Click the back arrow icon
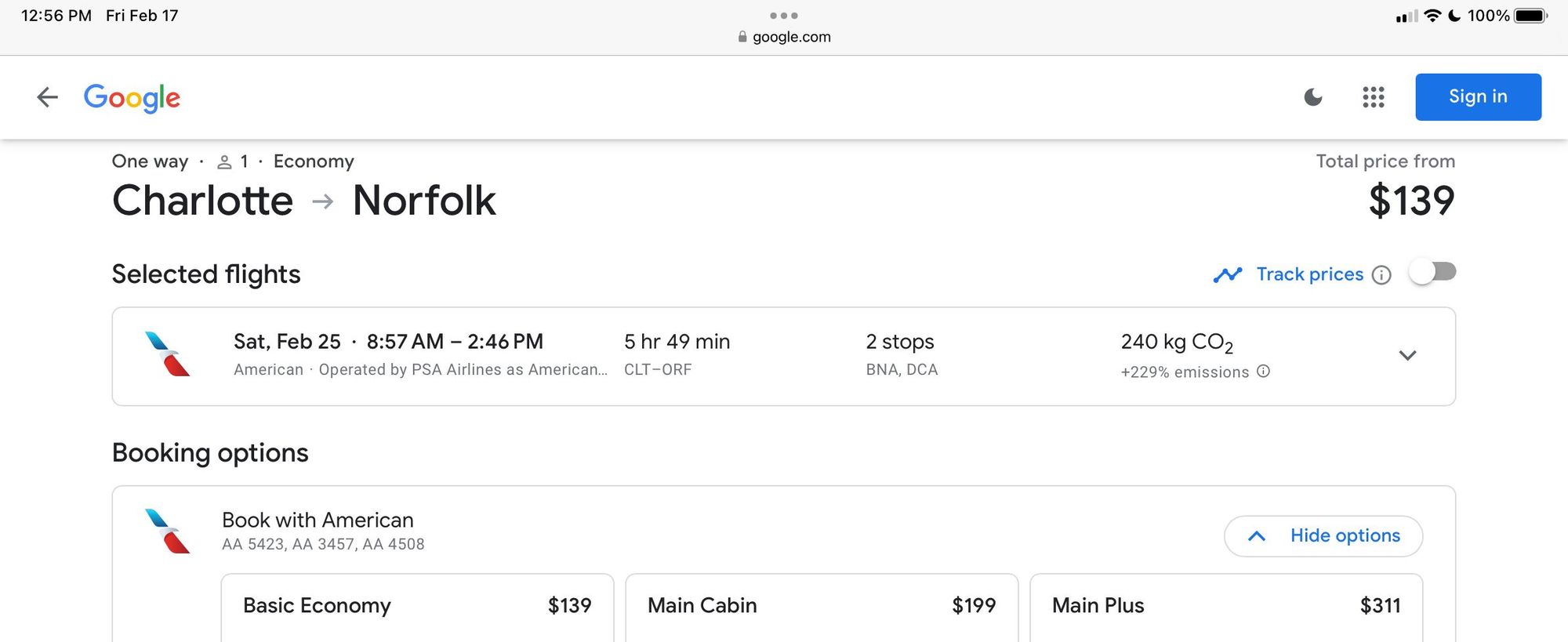 tap(48, 97)
